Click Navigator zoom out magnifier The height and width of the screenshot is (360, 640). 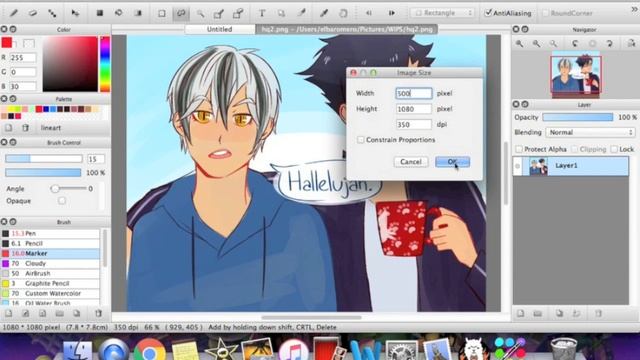coord(536,43)
